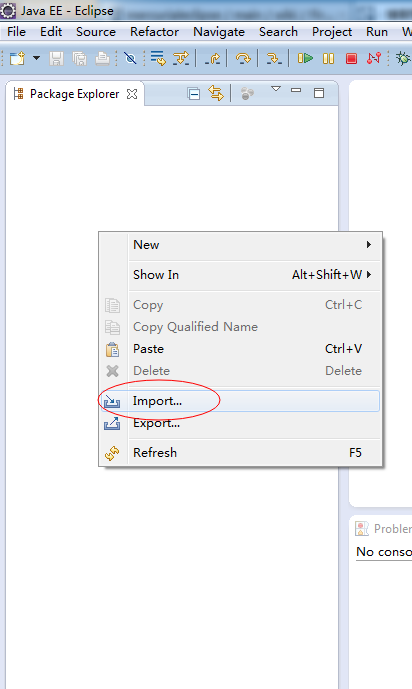The image size is (412, 689).
Task: Click the Print toolbar icon
Action: point(102,58)
